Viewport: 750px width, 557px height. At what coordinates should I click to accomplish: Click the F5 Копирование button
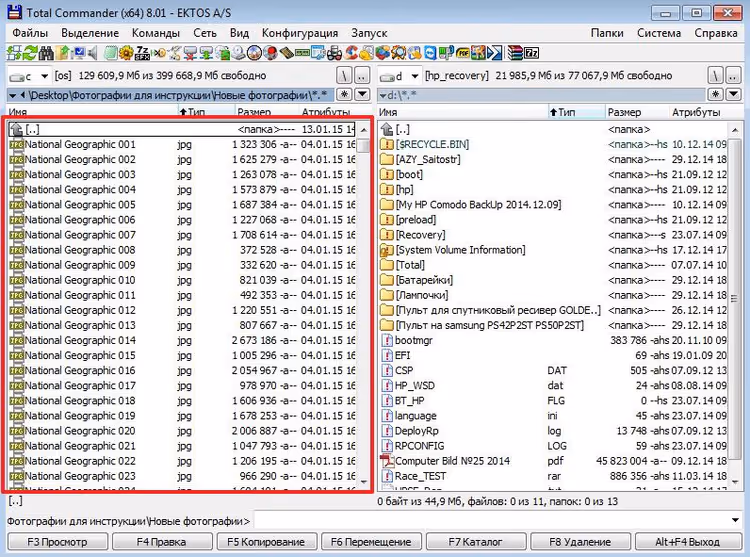click(266, 542)
